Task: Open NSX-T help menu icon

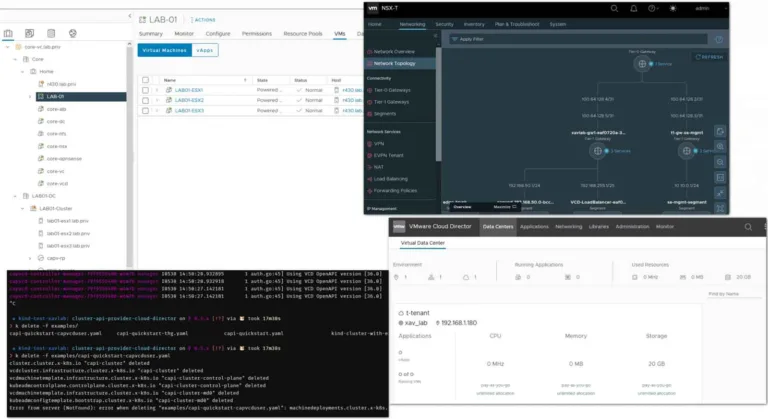Action: 652,8
